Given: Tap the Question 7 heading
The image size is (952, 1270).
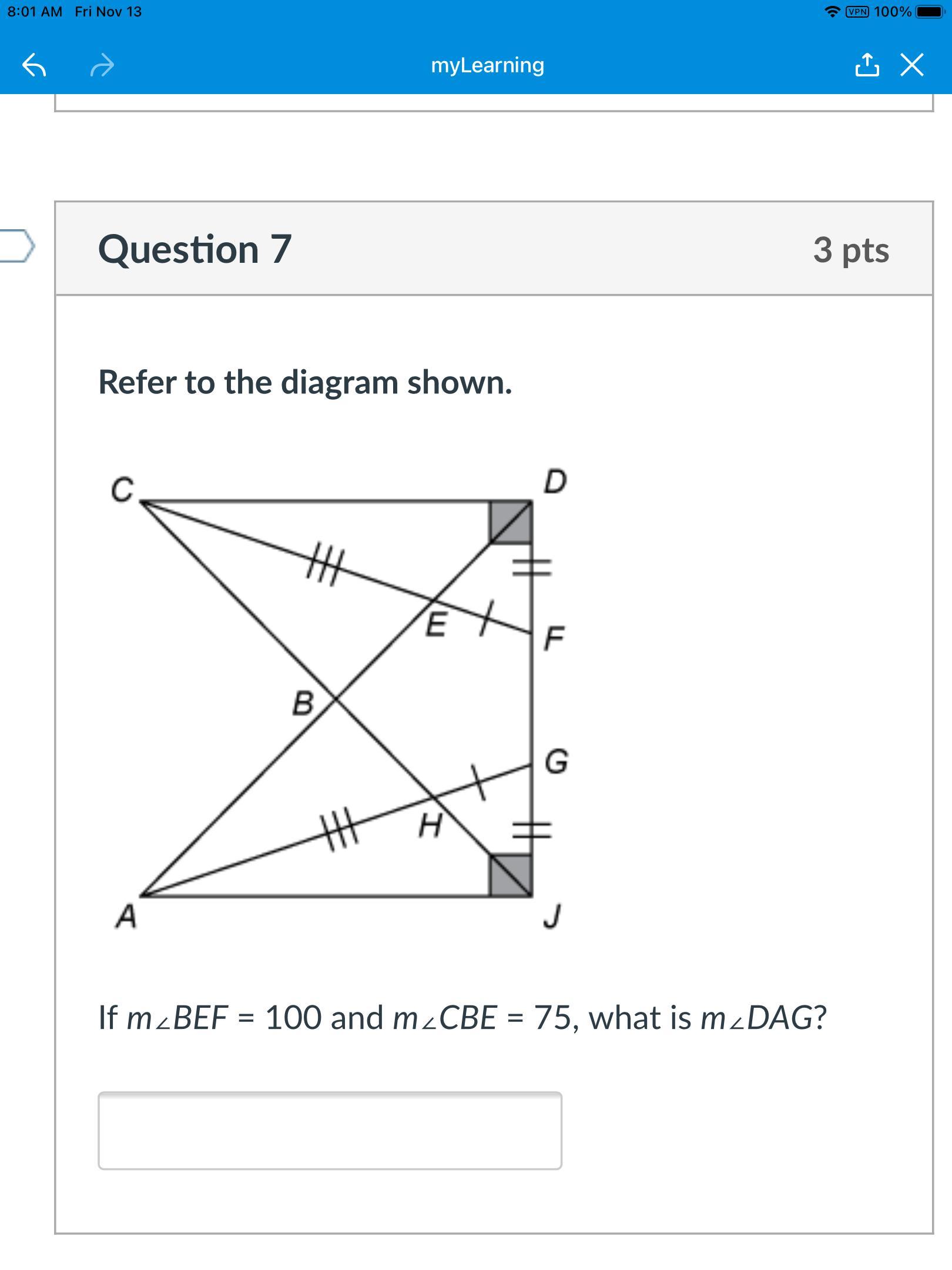Looking at the screenshot, I should (195, 249).
